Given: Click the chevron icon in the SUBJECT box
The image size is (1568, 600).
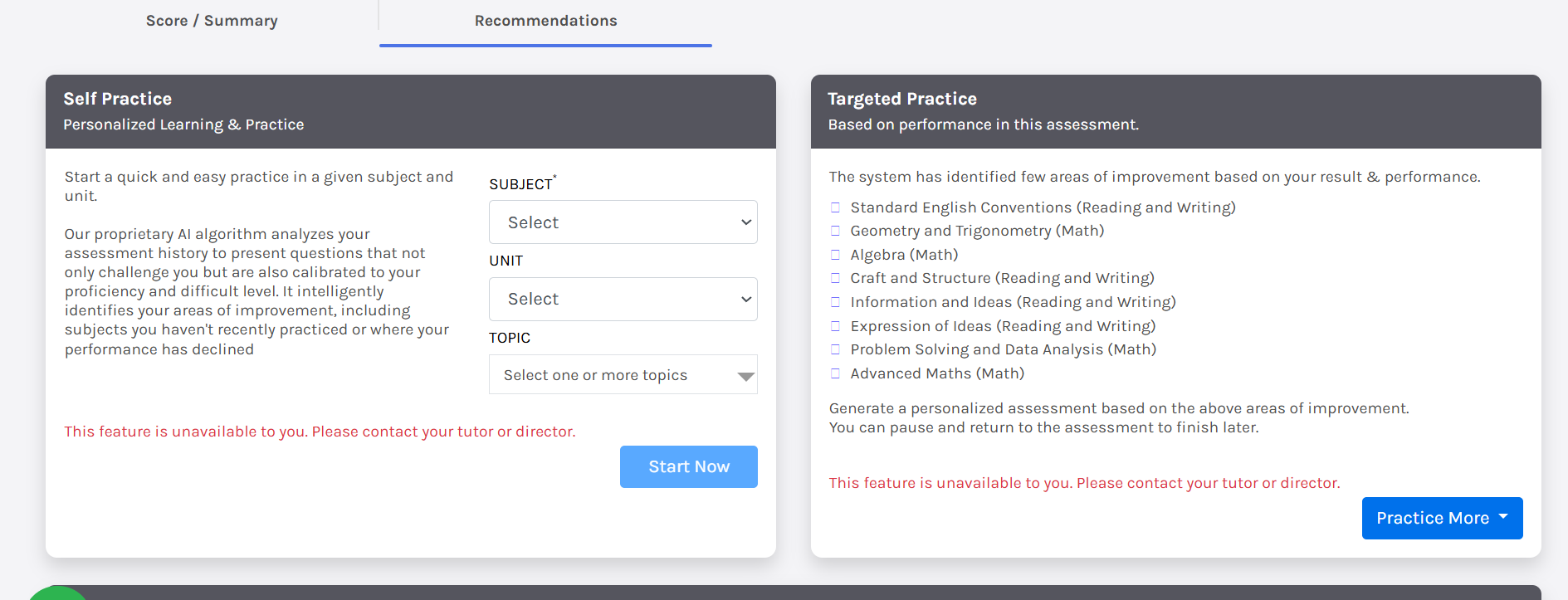Looking at the screenshot, I should [745, 222].
